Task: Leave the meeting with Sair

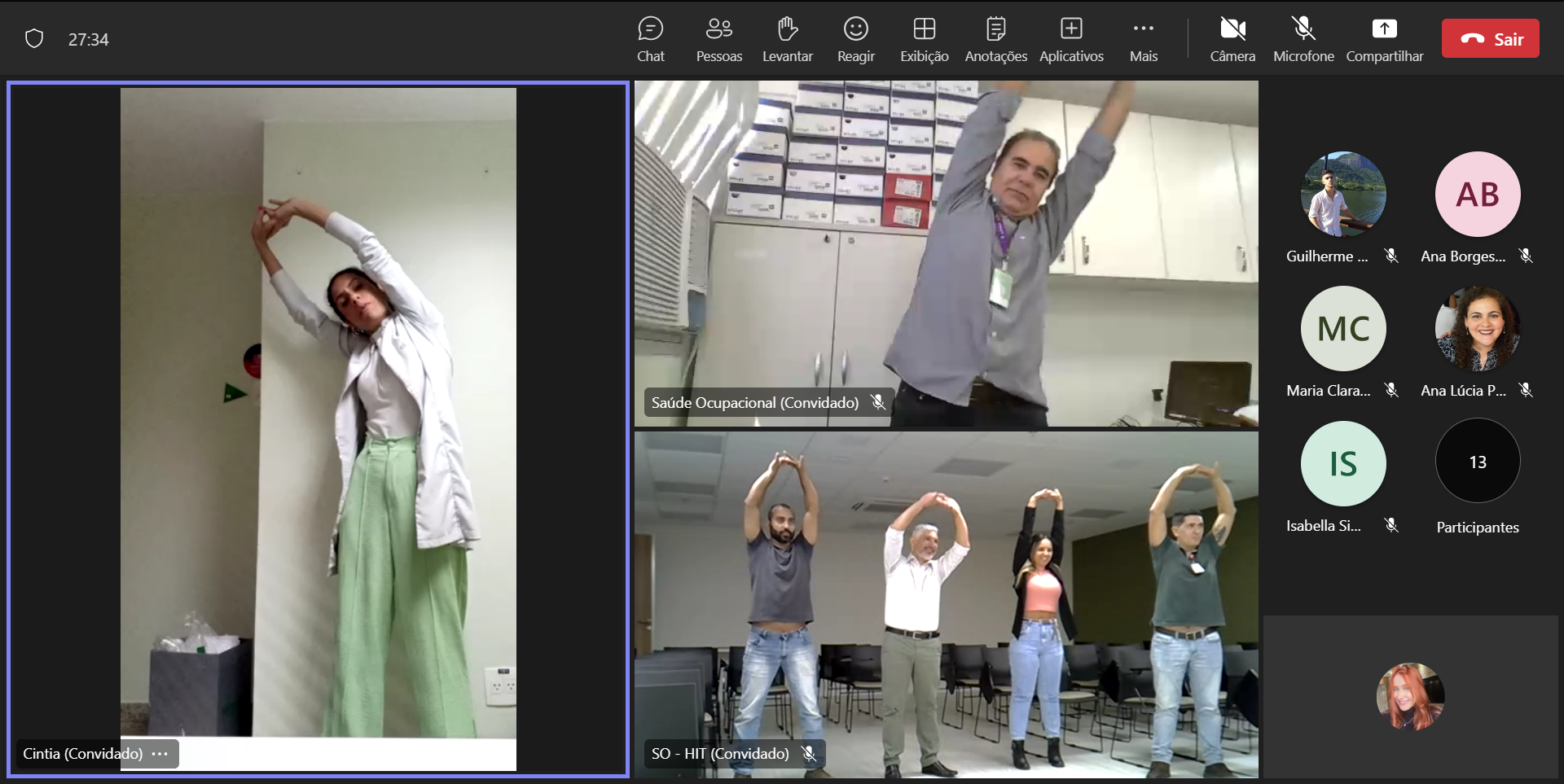Action: click(x=1490, y=38)
